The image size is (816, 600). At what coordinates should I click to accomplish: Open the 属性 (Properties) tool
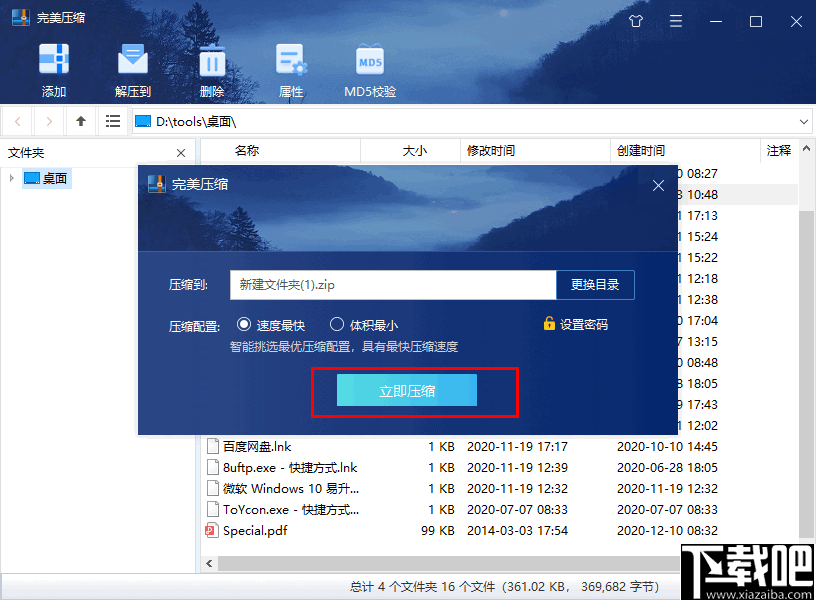[x=291, y=60]
